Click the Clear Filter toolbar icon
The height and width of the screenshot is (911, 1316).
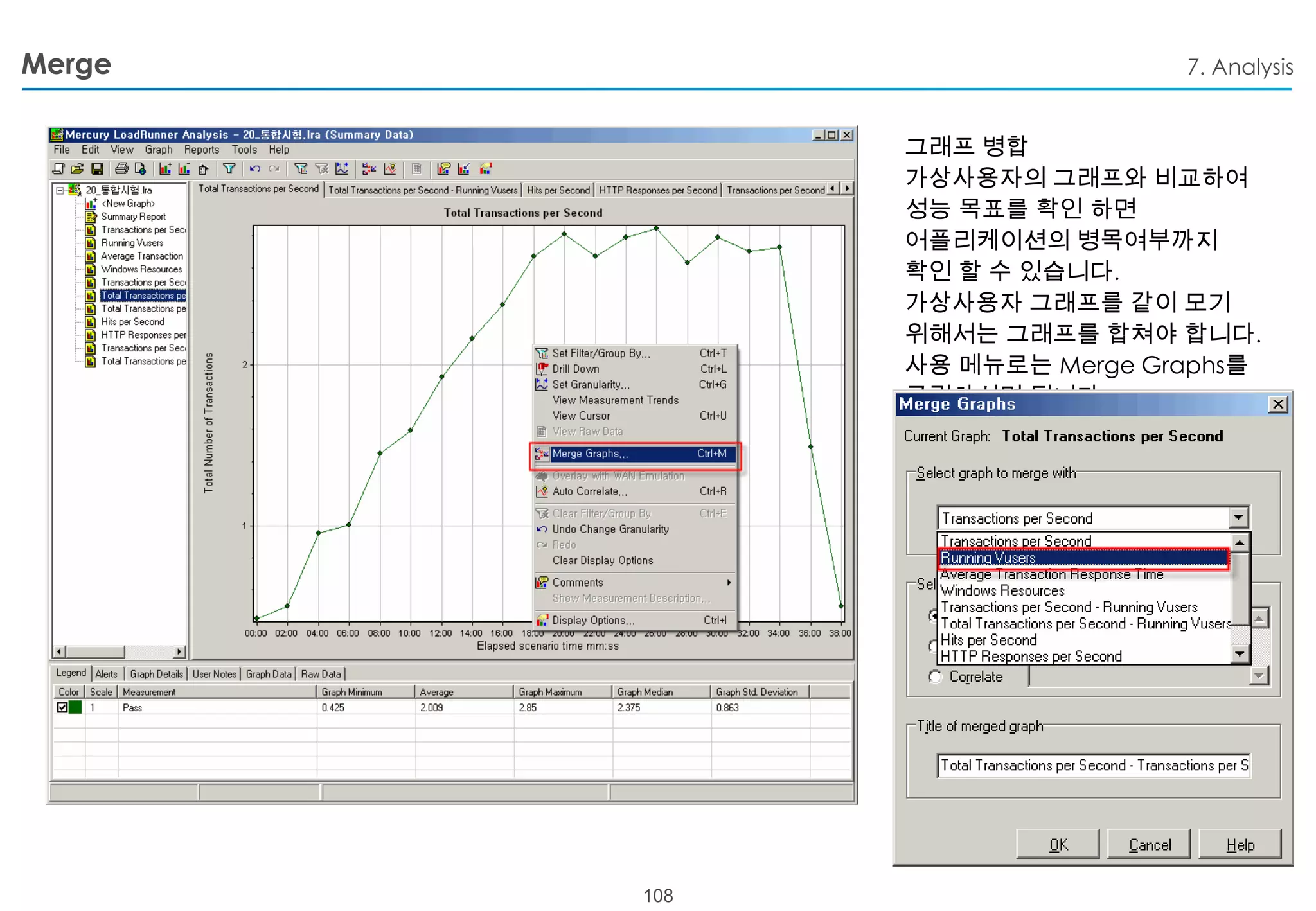coord(322,169)
